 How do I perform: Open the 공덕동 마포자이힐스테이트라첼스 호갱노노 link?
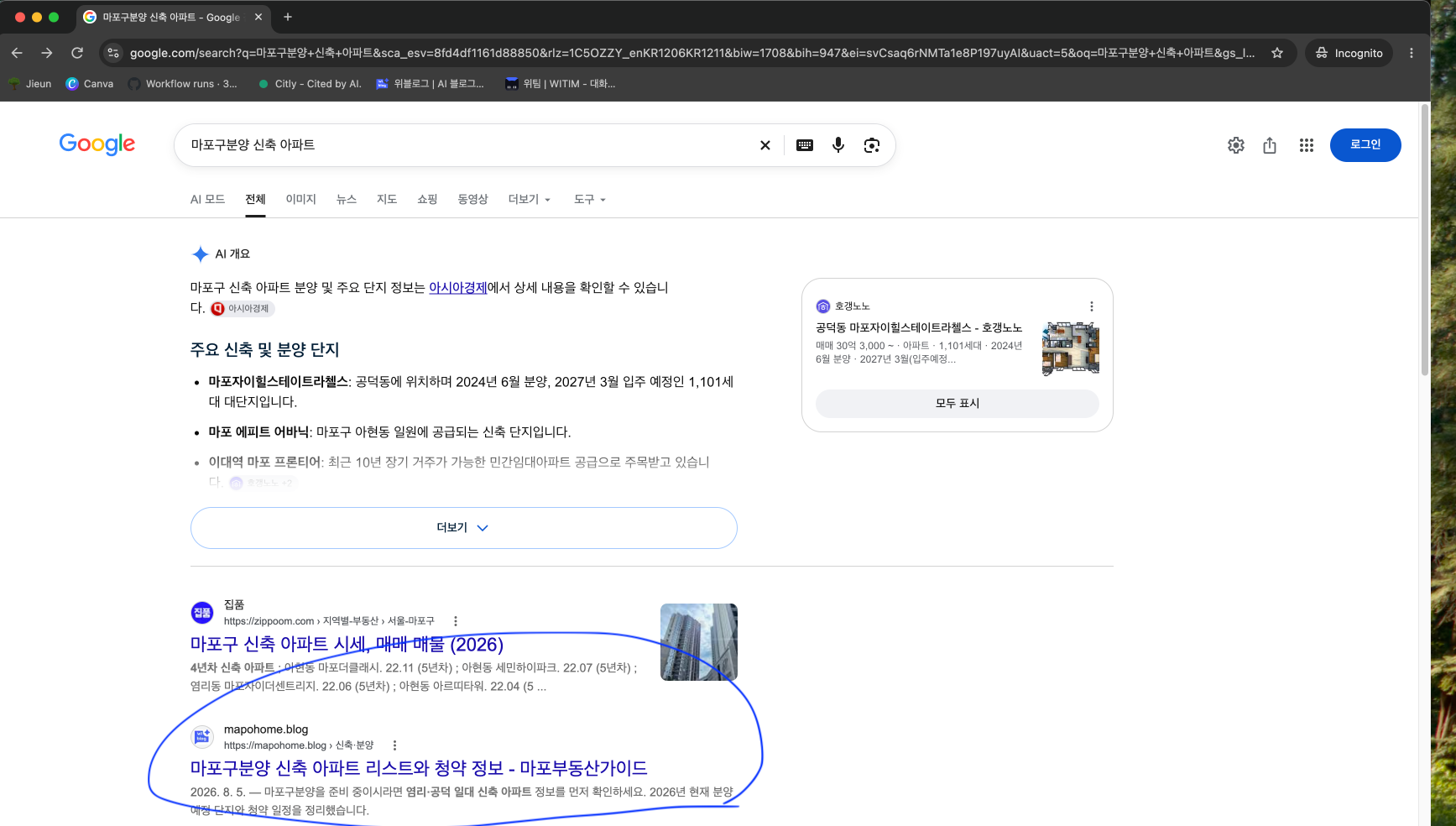(x=919, y=327)
